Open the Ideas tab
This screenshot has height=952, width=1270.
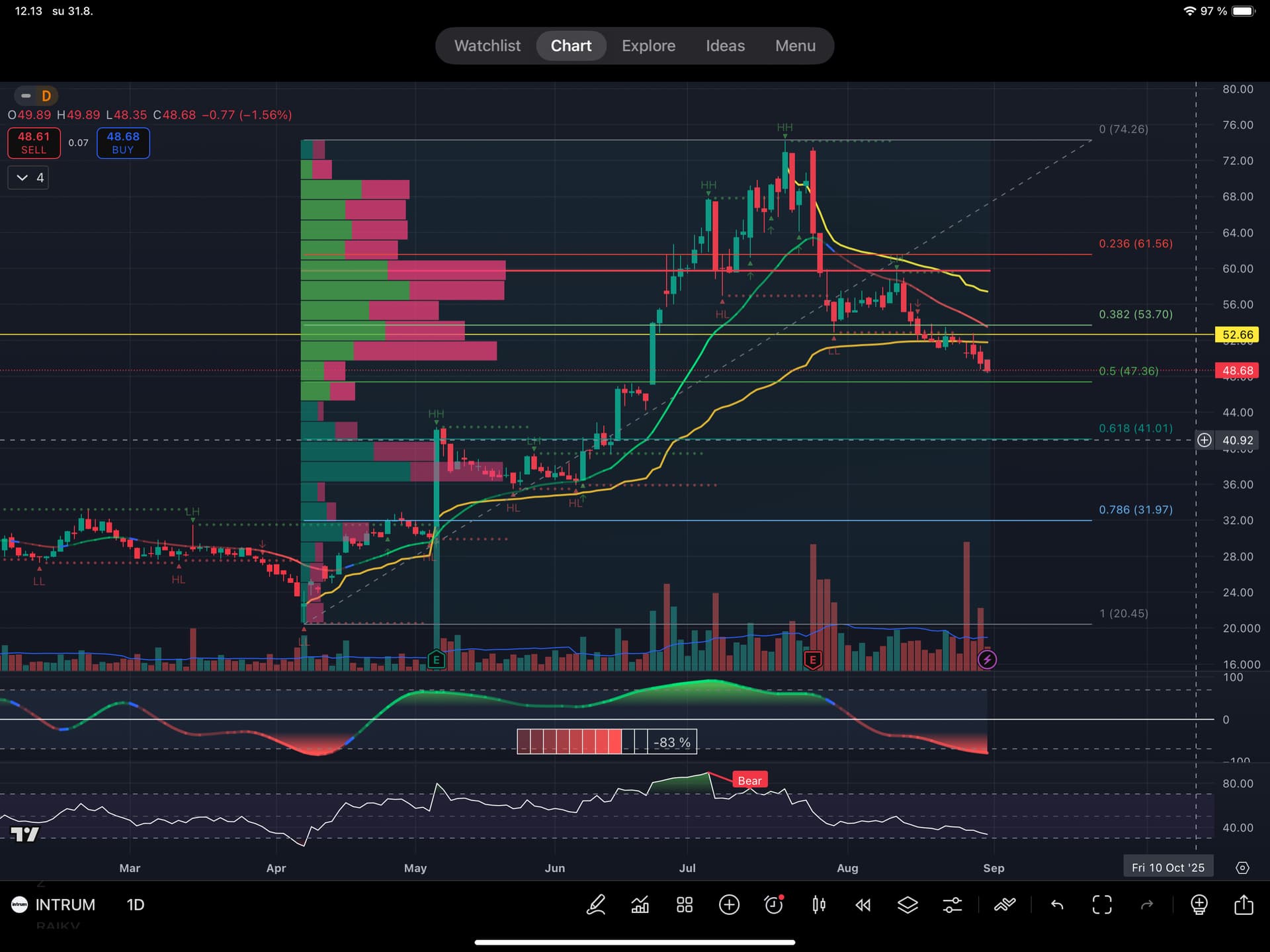pos(725,46)
